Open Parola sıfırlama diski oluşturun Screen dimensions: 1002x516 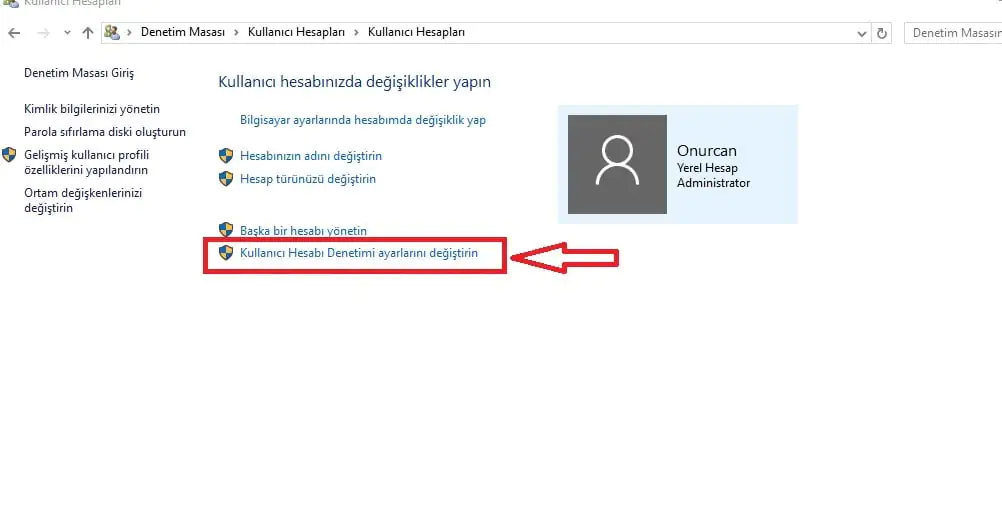[x=105, y=132]
